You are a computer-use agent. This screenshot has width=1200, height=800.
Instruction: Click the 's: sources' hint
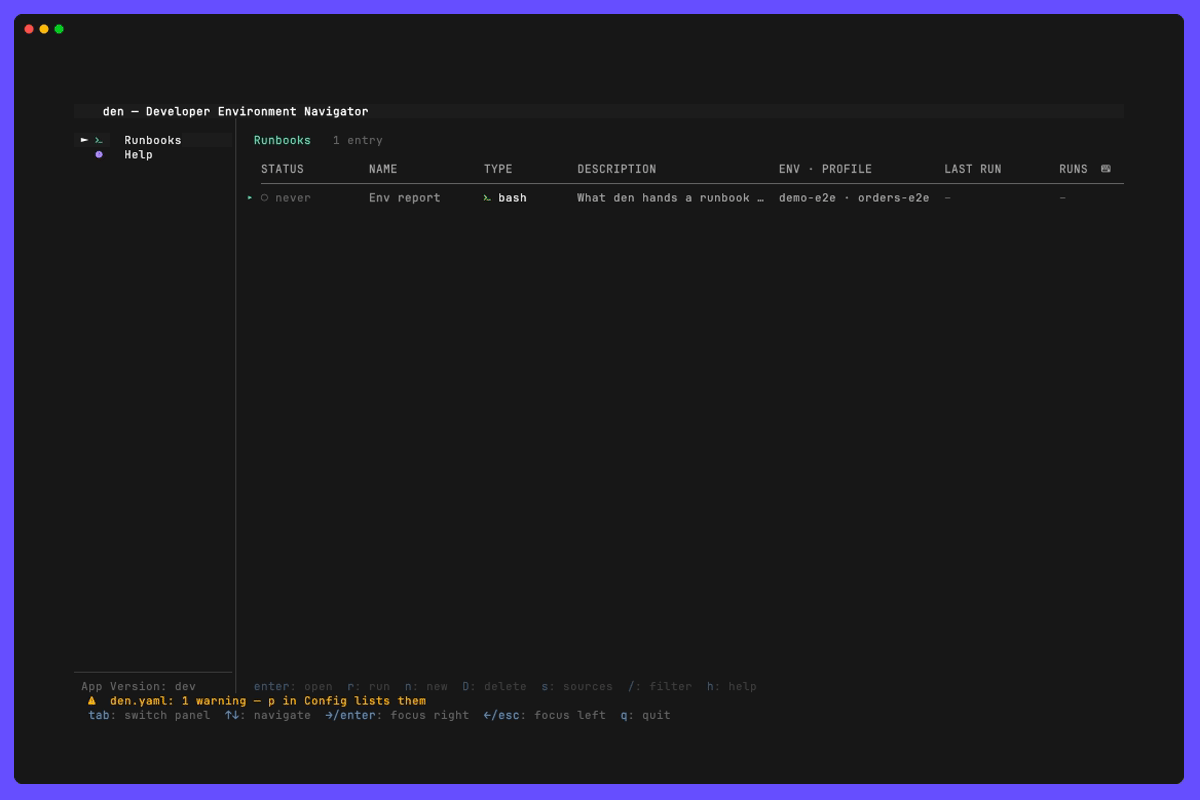pyautogui.click(x=577, y=687)
